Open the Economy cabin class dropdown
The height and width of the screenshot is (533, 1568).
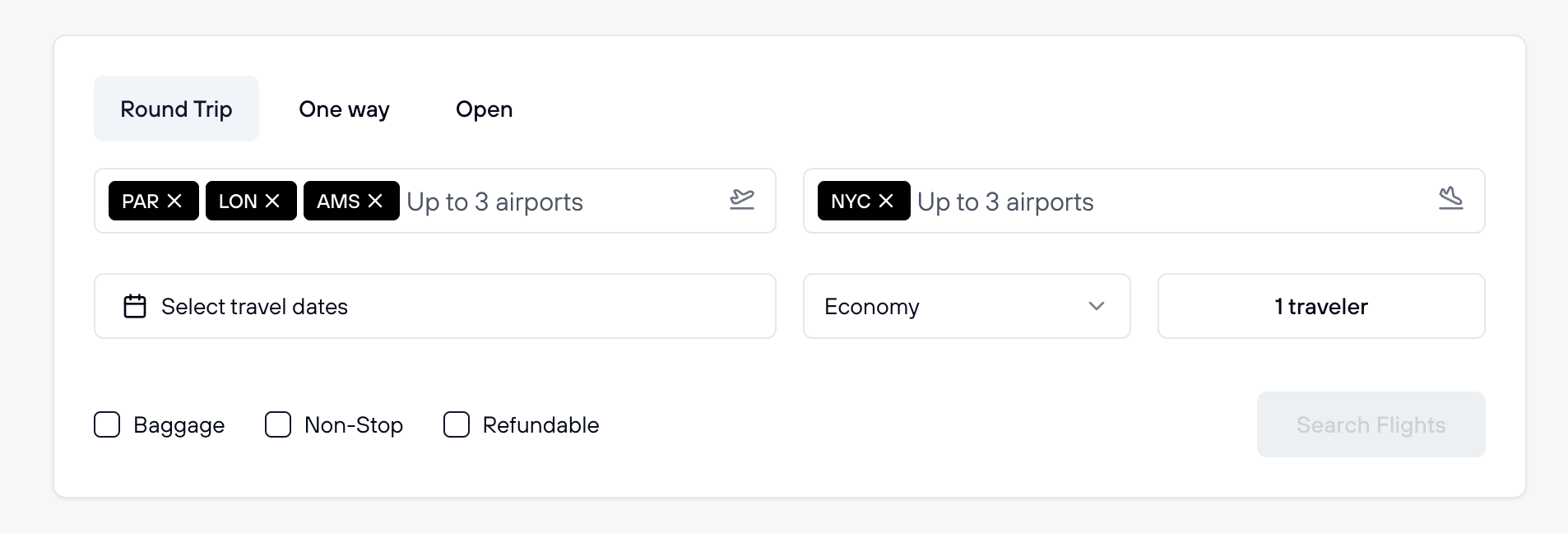coord(967,306)
